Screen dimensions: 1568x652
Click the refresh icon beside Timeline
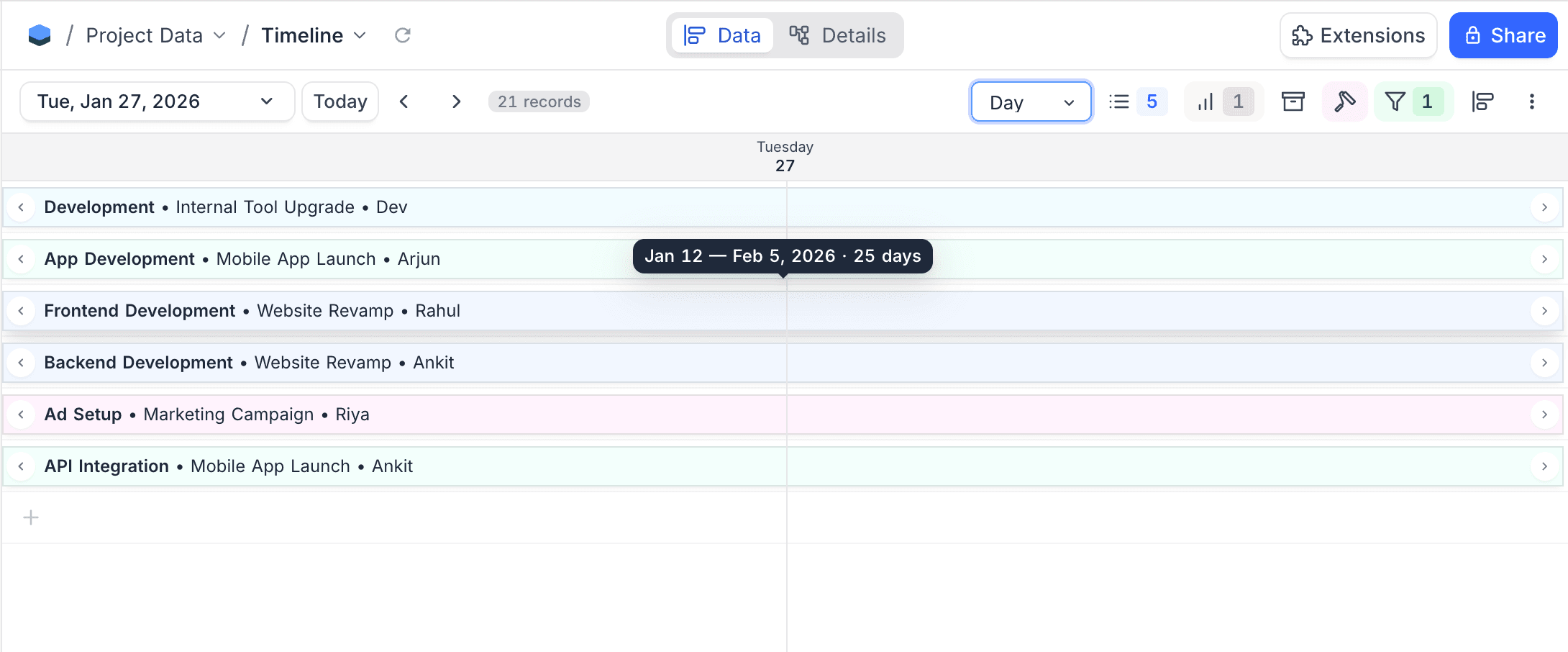click(x=403, y=35)
